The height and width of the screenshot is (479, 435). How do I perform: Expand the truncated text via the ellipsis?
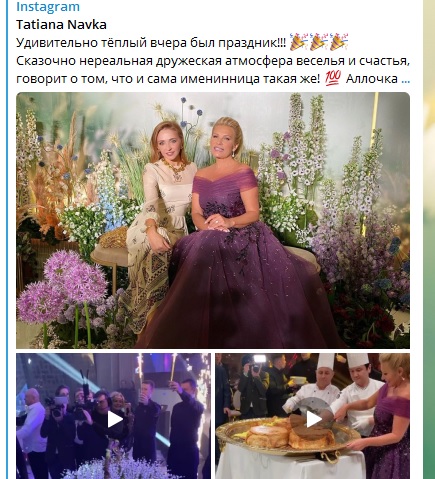click(406, 79)
